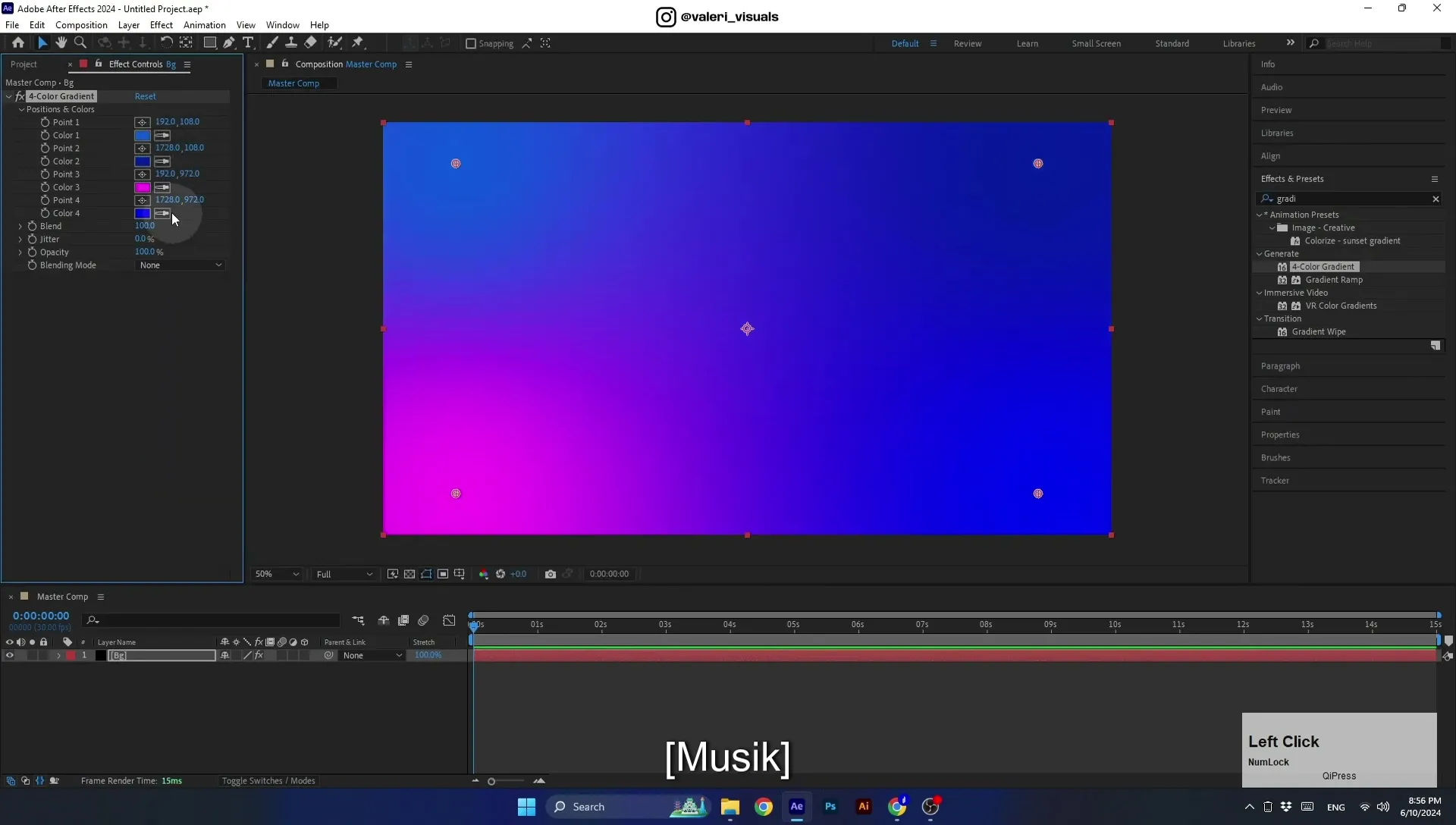
Task: Open Parent & Link None dropdown
Action: (x=372, y=655)
